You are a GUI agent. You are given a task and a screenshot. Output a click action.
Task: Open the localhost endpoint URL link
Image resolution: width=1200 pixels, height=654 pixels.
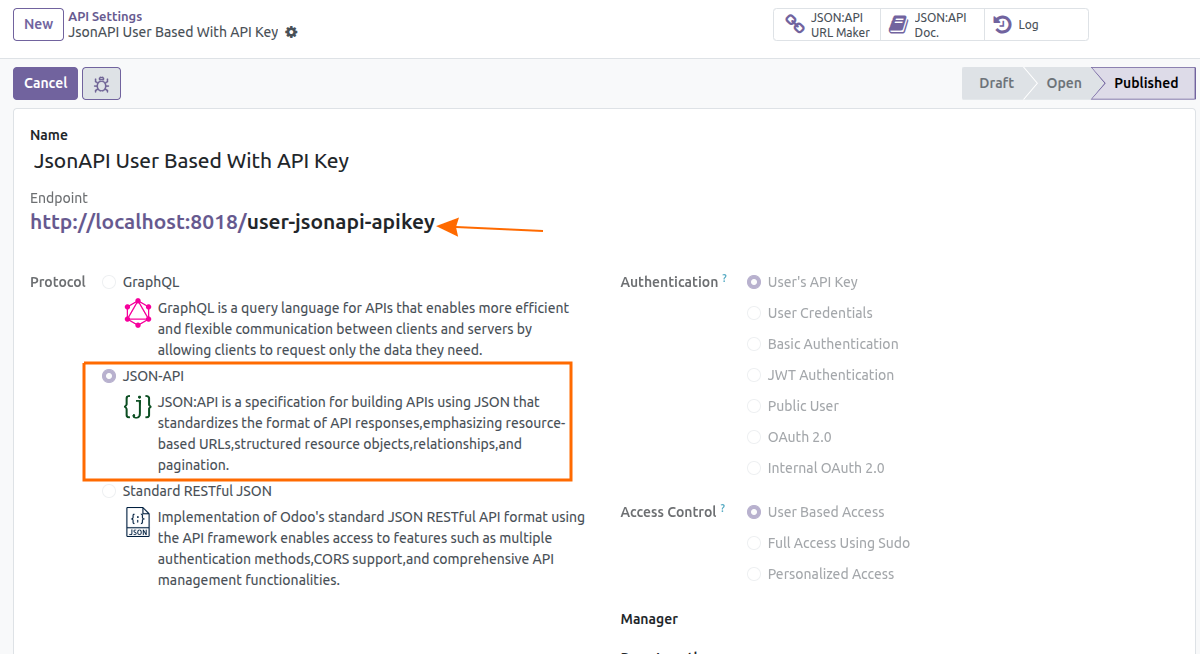click(232, 223)
